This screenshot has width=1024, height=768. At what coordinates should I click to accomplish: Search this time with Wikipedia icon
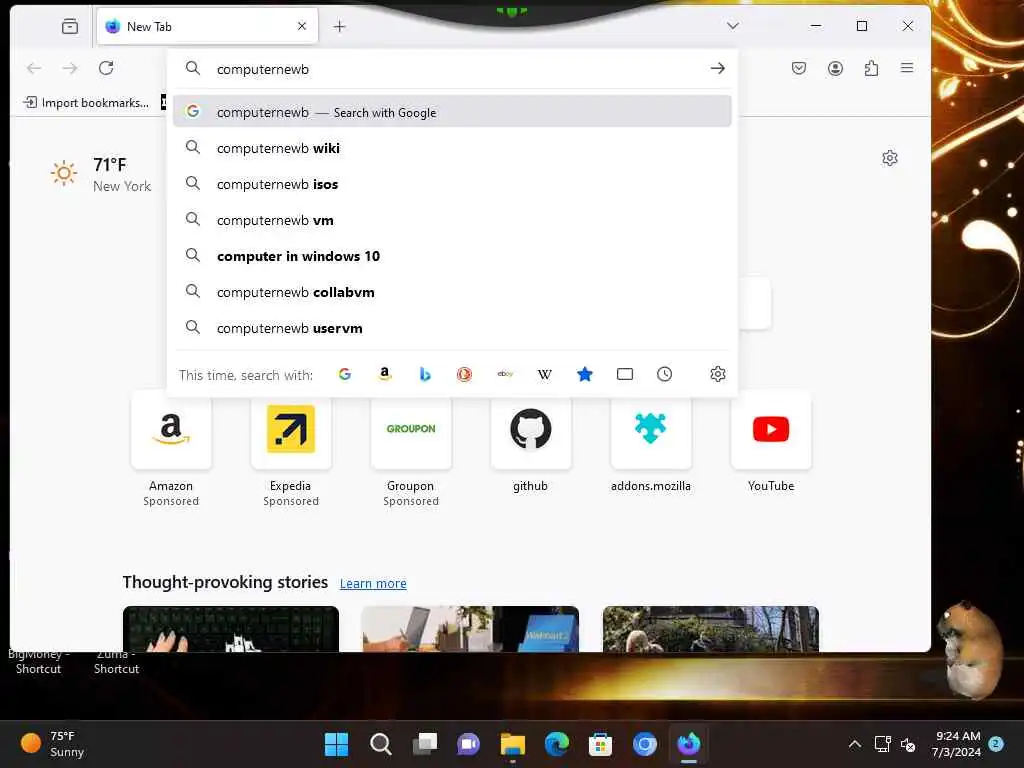click(545, 374)
